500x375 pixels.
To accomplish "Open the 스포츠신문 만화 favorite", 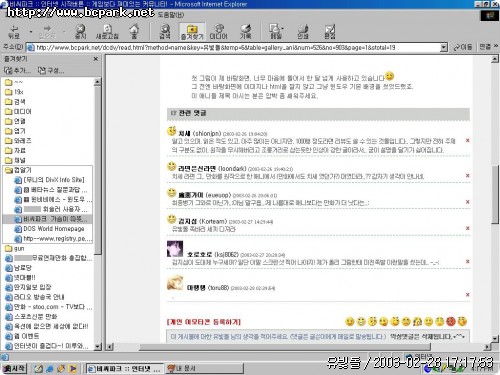I will pos(31,316).
